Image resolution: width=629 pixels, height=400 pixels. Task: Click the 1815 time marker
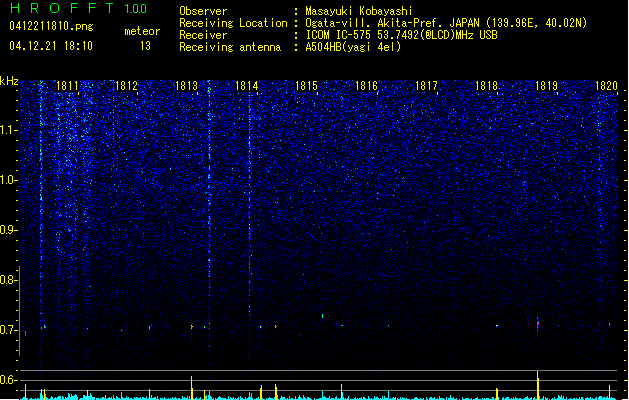pos(306,86)
